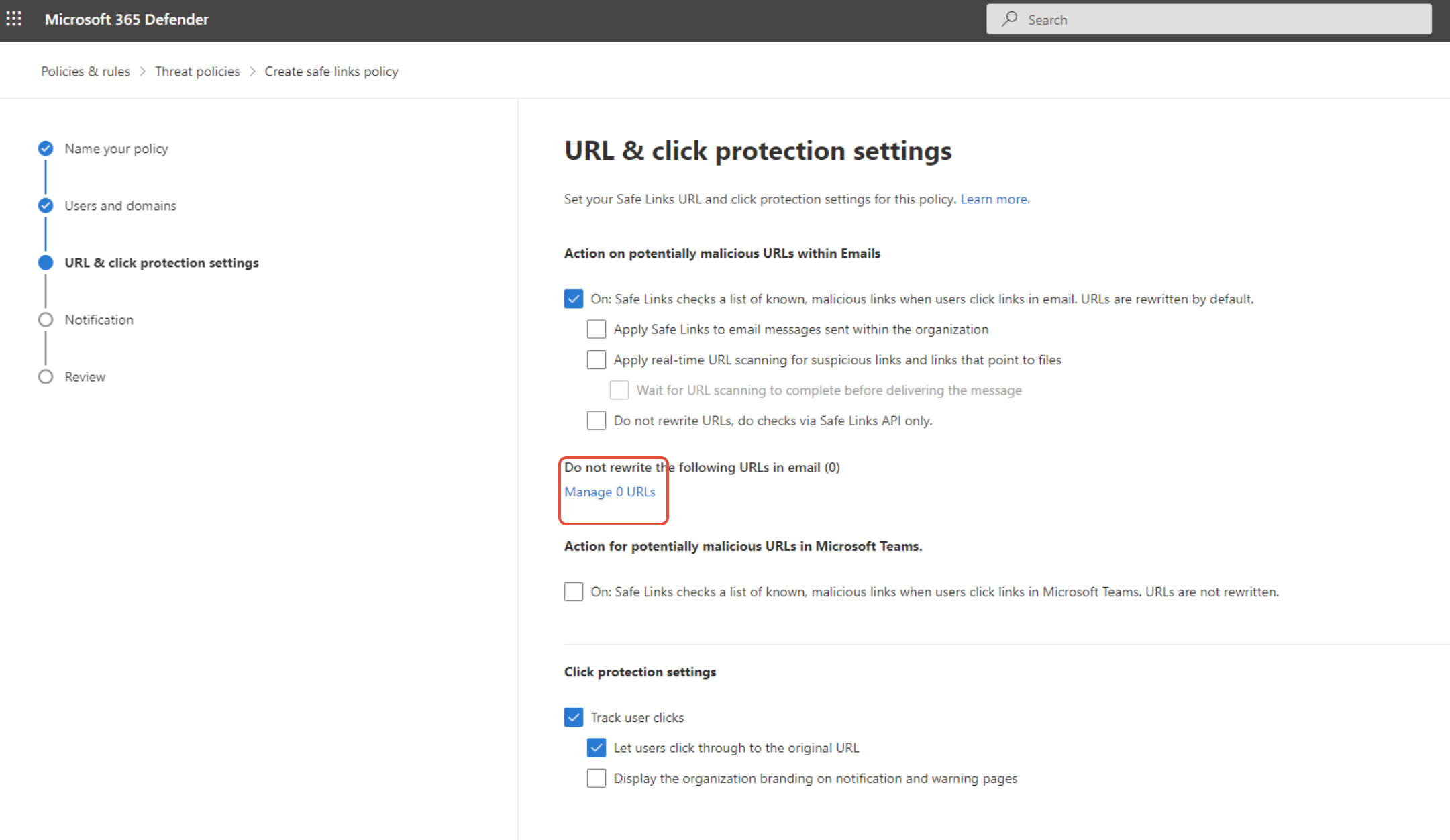The width and height of the screenshot is (1450, 840).
Task: Open the Threat policies breadcrumb
Action: [197, 71]
